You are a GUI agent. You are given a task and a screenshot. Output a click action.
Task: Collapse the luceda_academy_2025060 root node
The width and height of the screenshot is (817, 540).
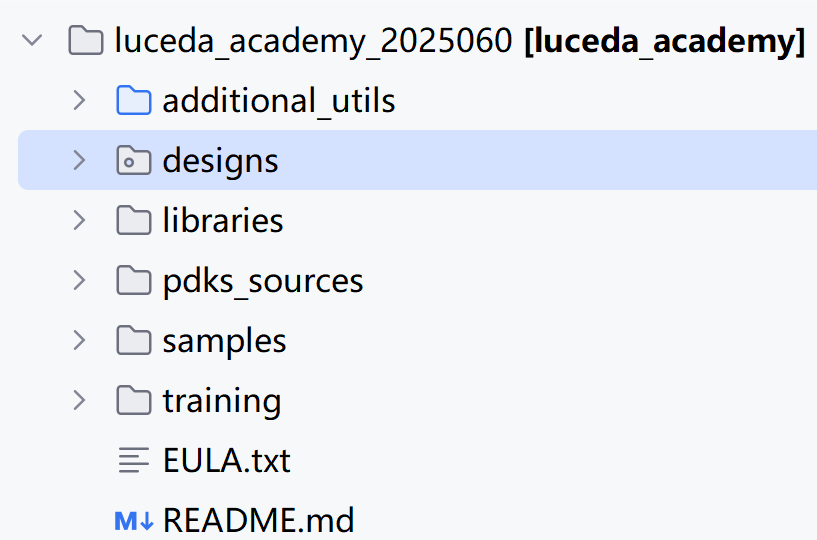coord(32,41)
